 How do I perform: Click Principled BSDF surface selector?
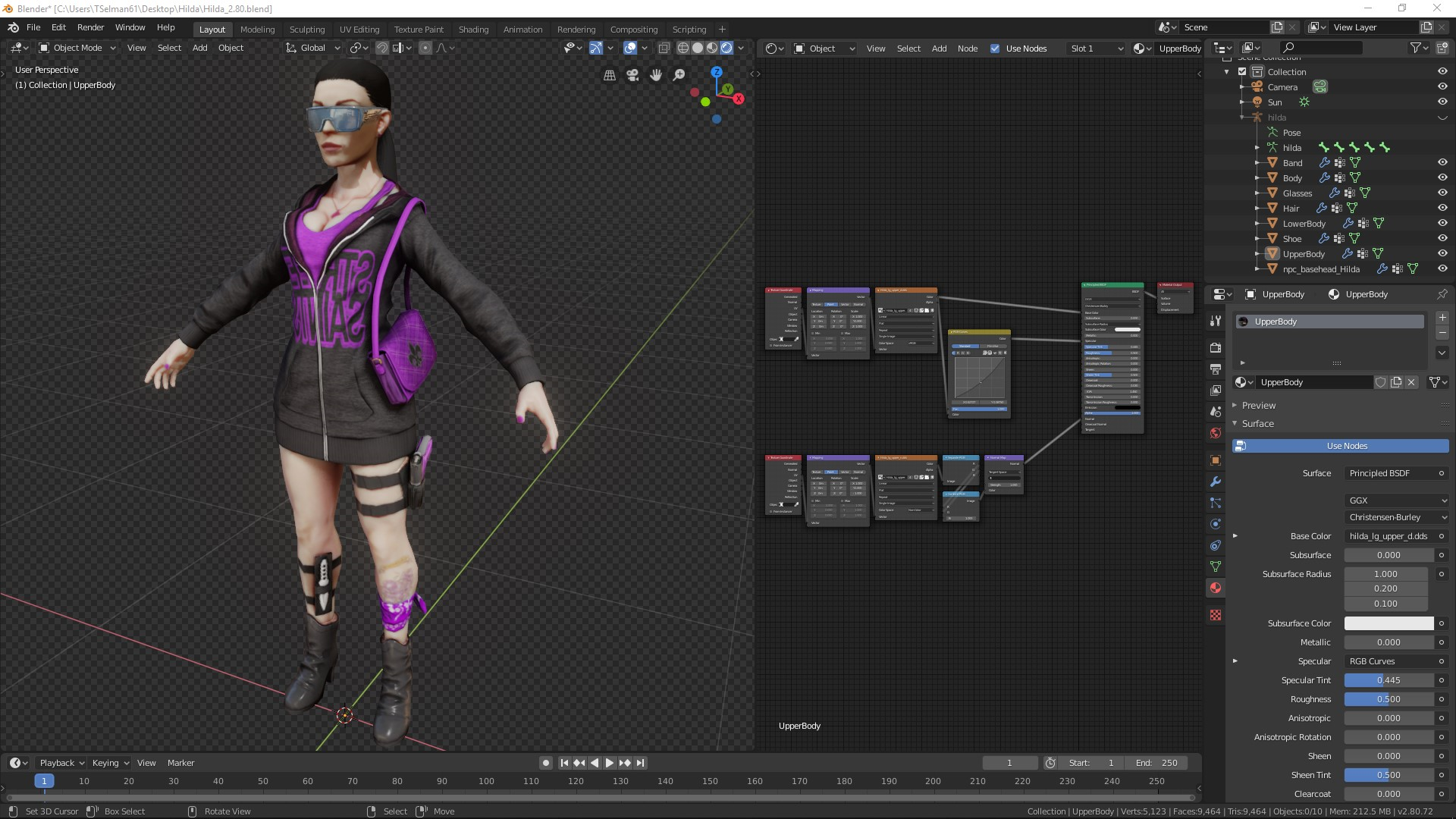click(x=1389, y=473)
